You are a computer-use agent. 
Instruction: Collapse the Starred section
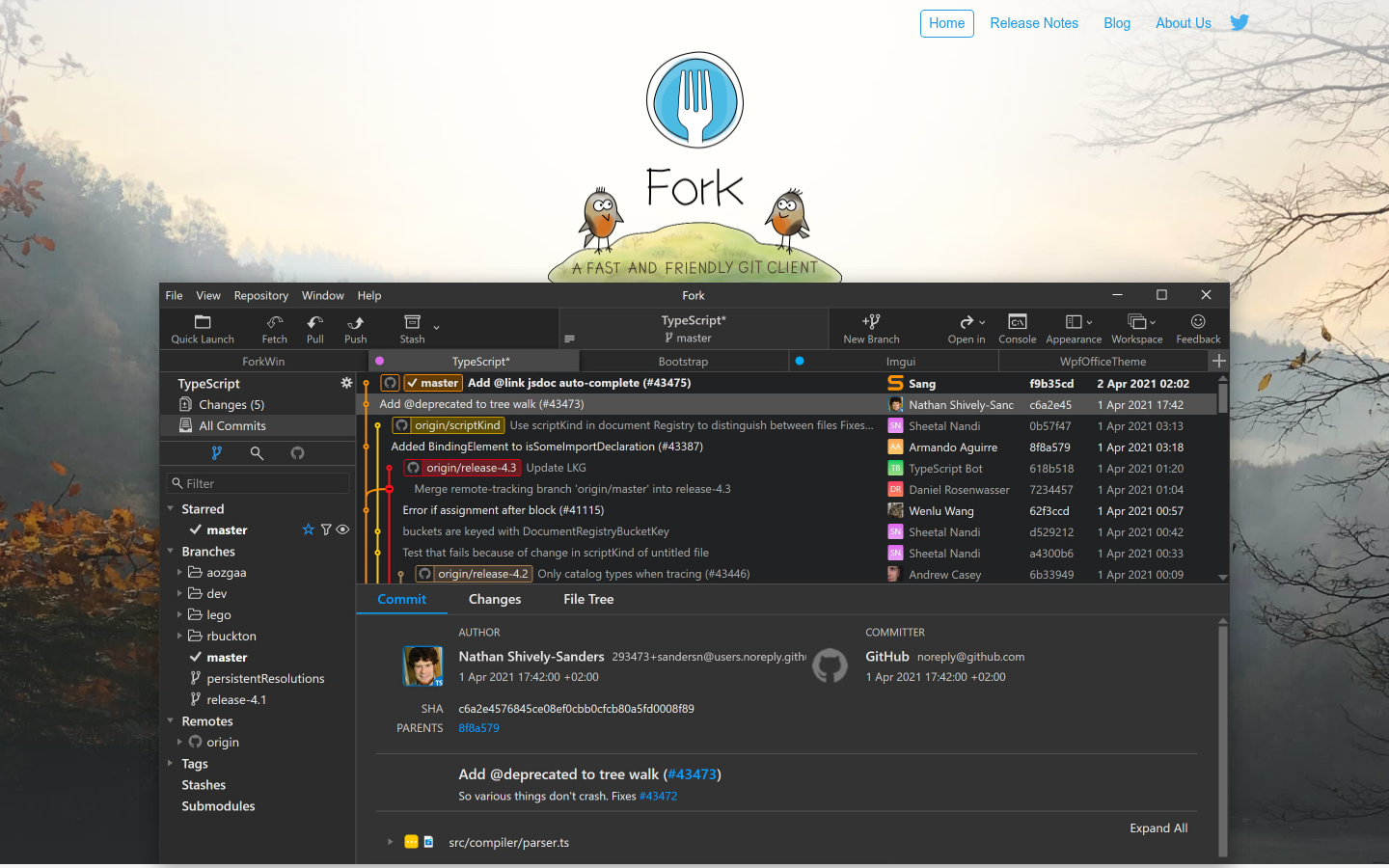(171, 508)
